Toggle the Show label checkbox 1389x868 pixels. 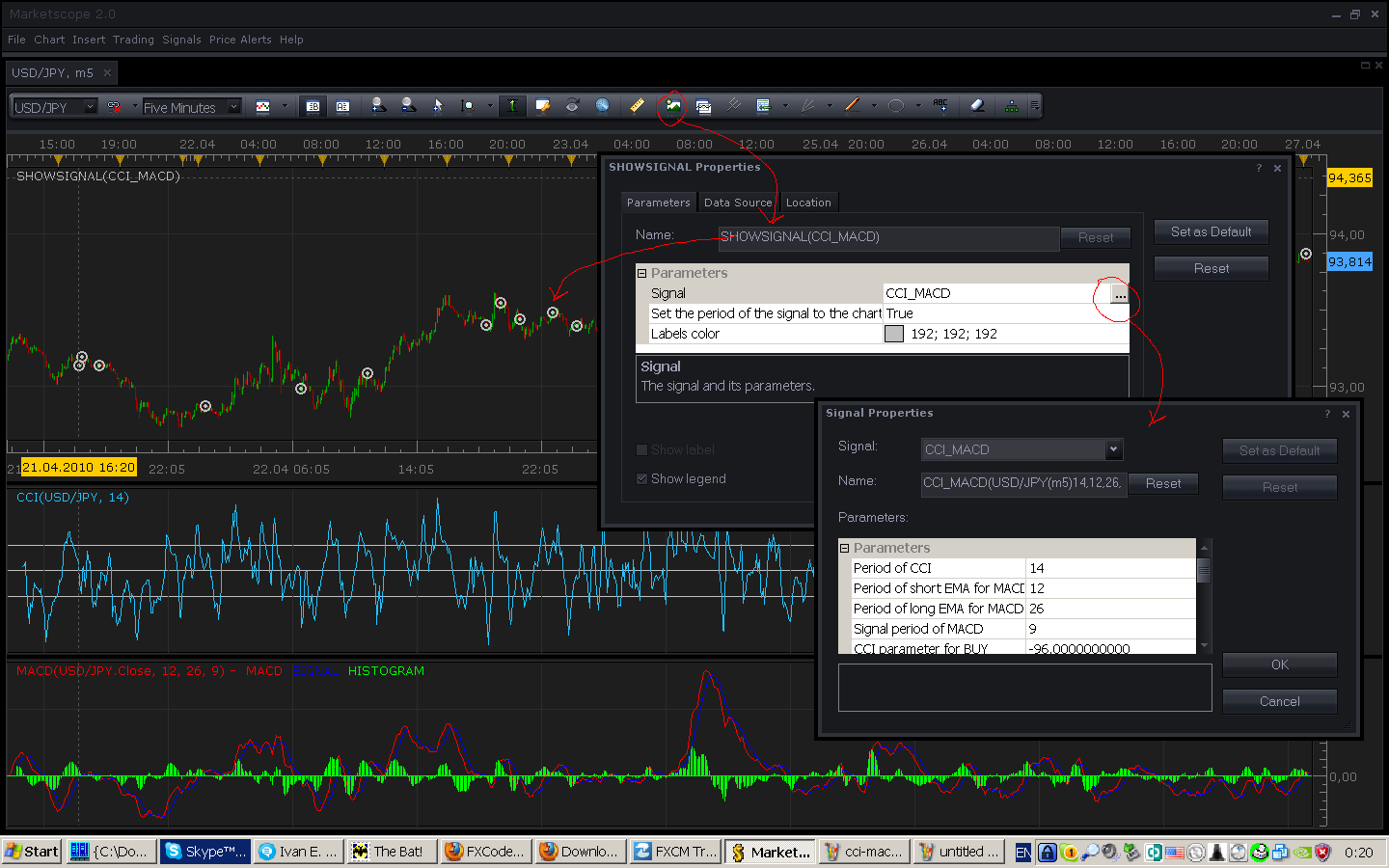[641, 449]
